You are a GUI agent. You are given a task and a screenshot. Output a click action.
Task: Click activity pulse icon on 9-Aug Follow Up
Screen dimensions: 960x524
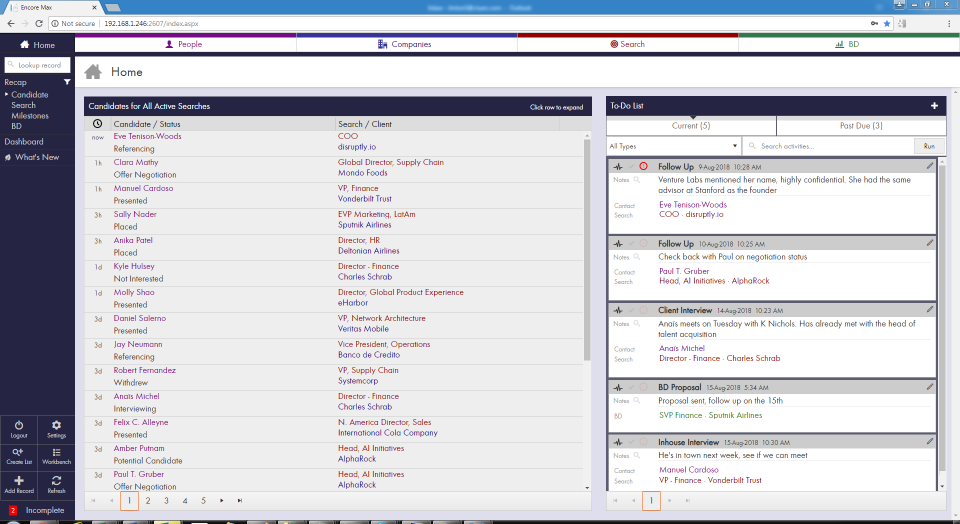(x=618, y=167)
